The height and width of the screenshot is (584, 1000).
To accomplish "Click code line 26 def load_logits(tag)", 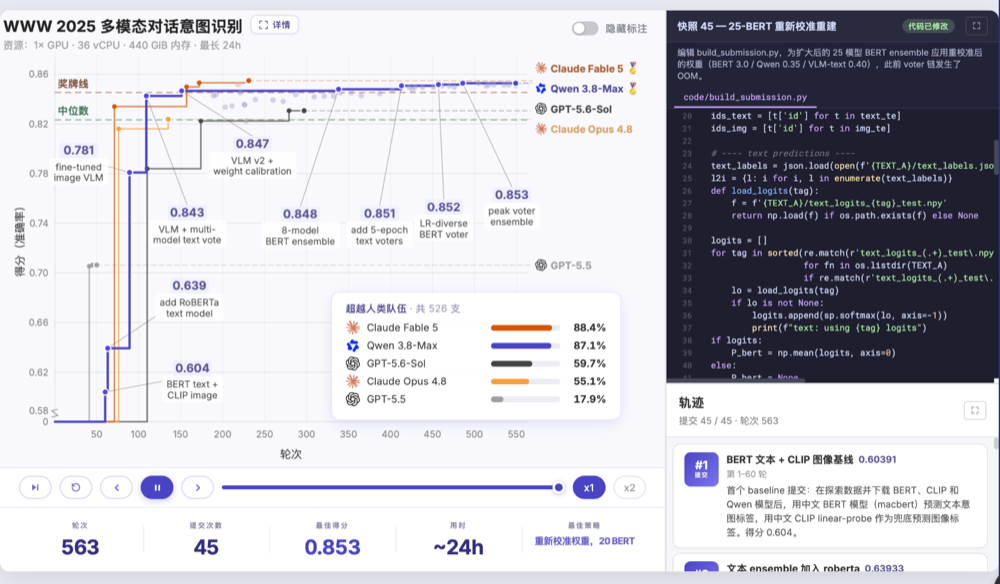I will click(x=765, y=191).
